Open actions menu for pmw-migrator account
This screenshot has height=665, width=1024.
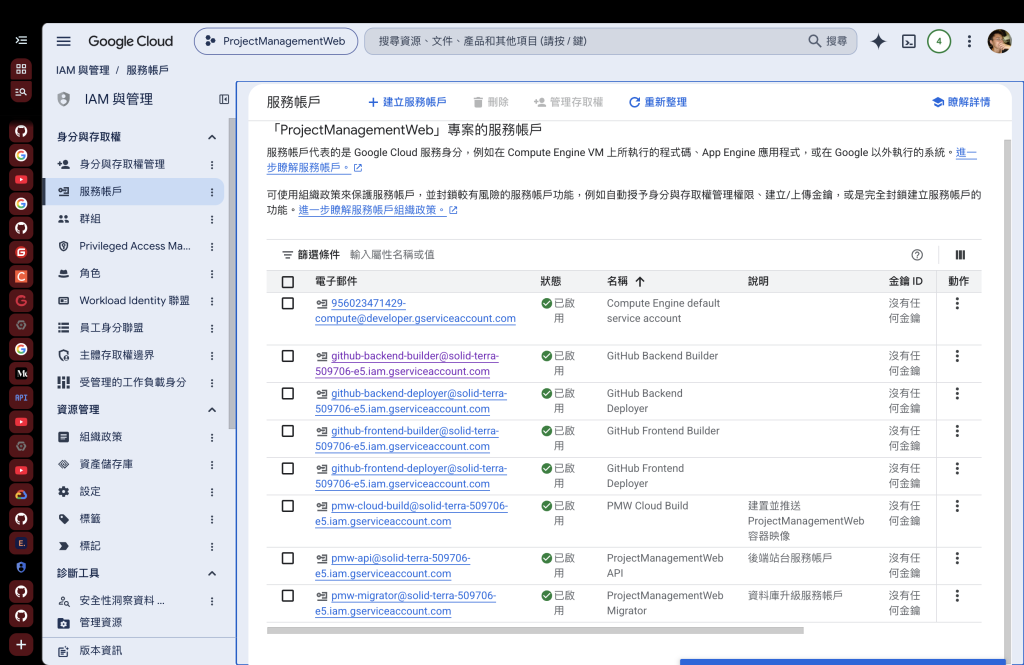click(x=957, y=596)
